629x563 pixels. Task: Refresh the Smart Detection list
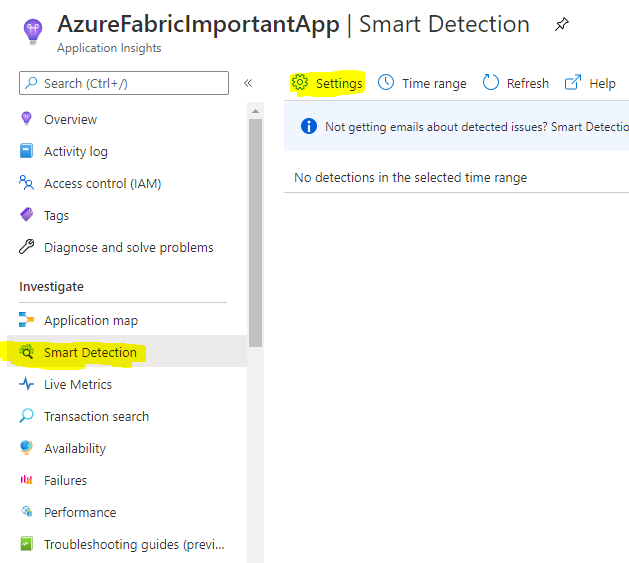point(516,83)
